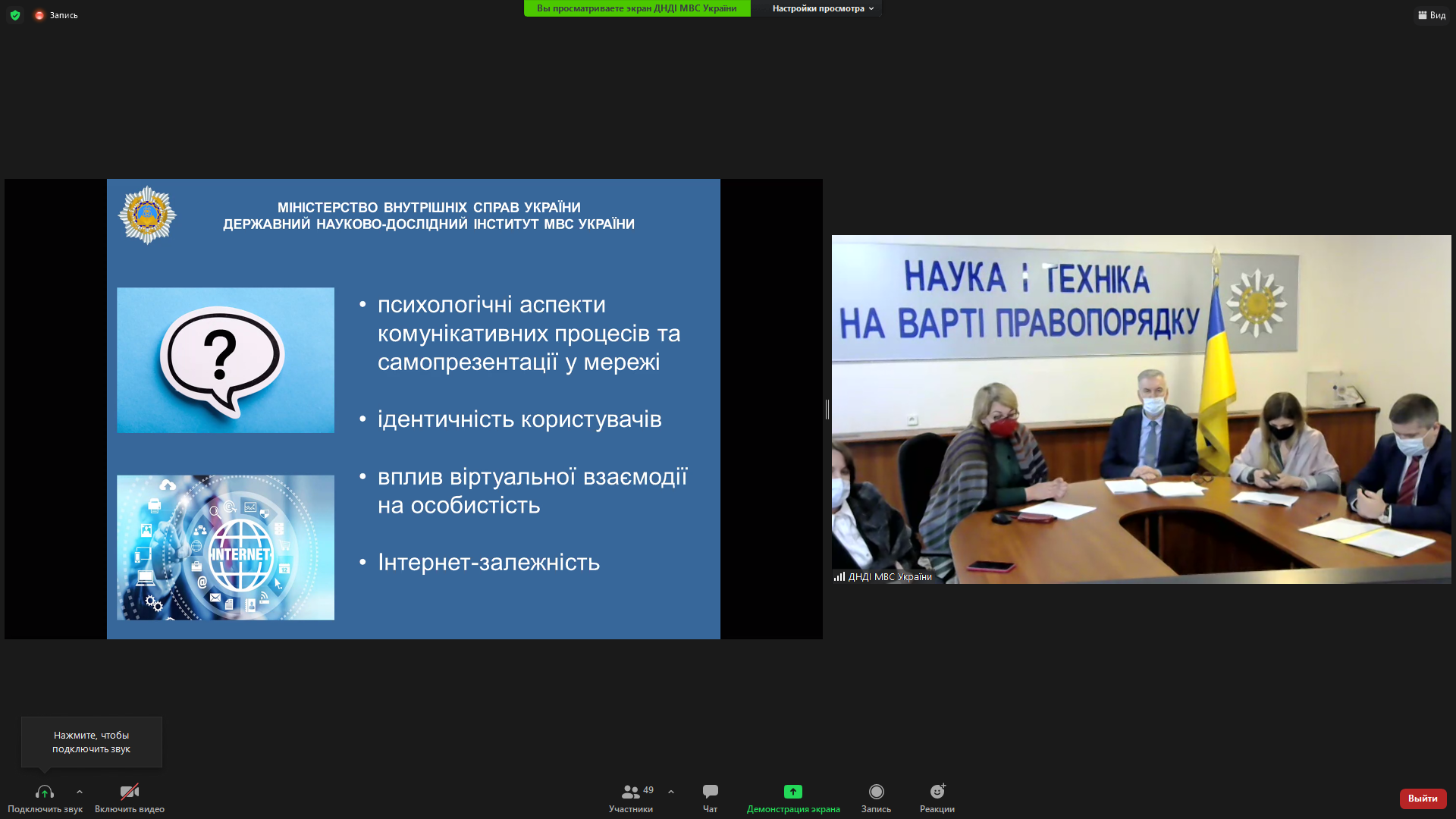
Task: Open the Chat panel
Action: pos(710,792)
